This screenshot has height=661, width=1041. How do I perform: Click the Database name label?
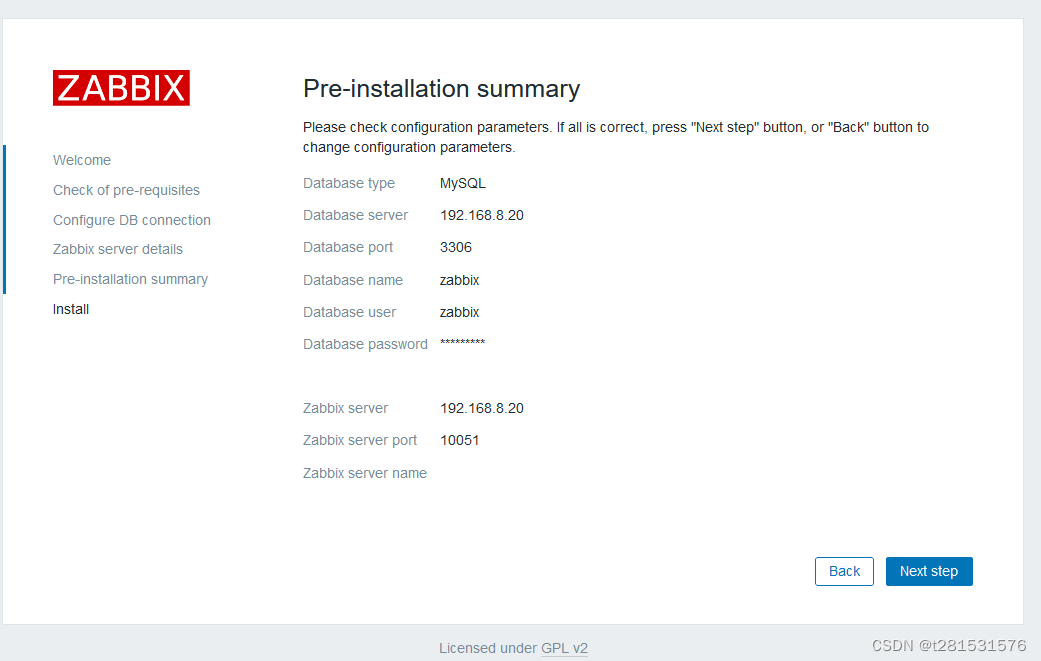(x=353, y=280)
